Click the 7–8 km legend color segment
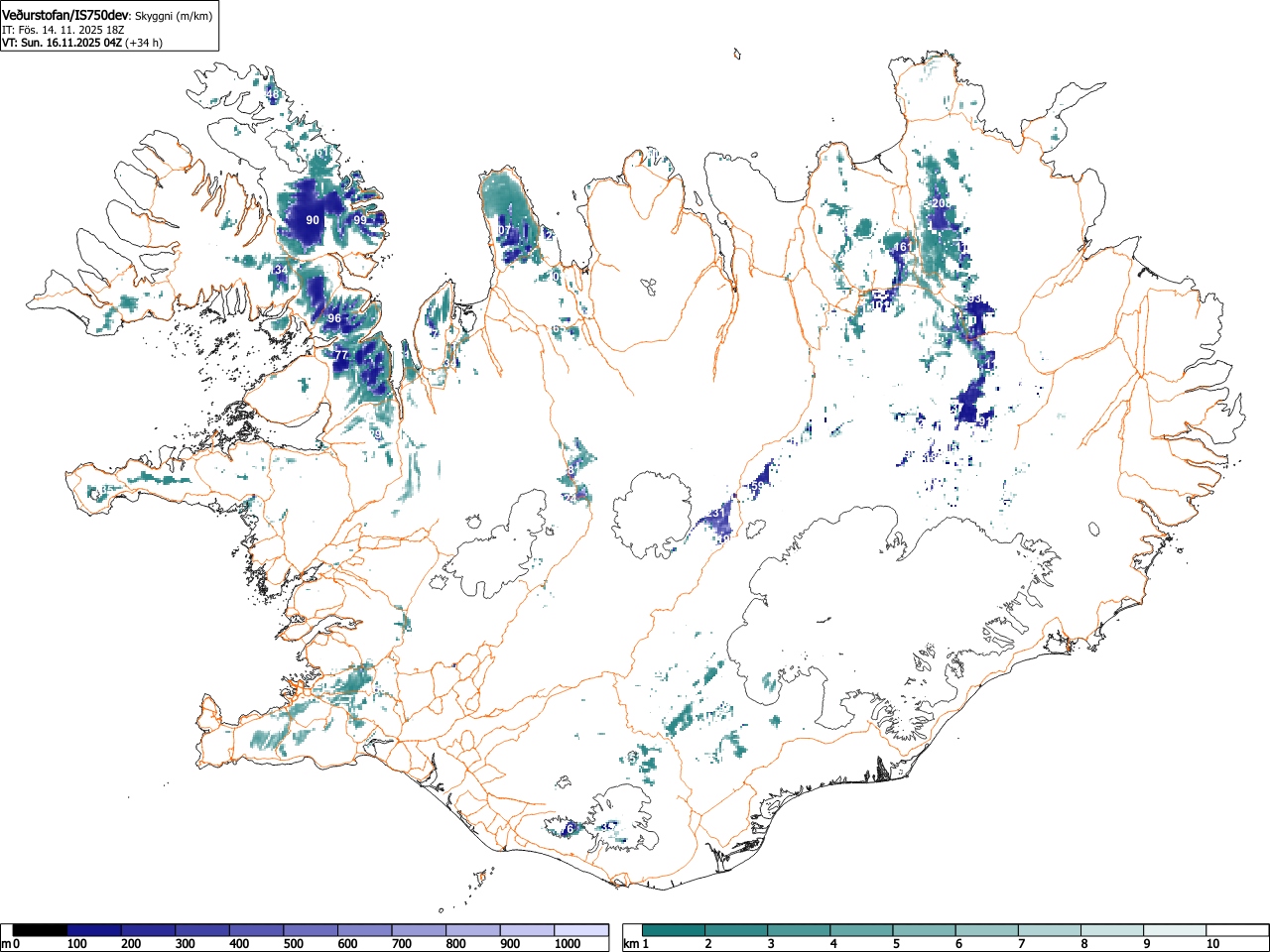 1049,930
